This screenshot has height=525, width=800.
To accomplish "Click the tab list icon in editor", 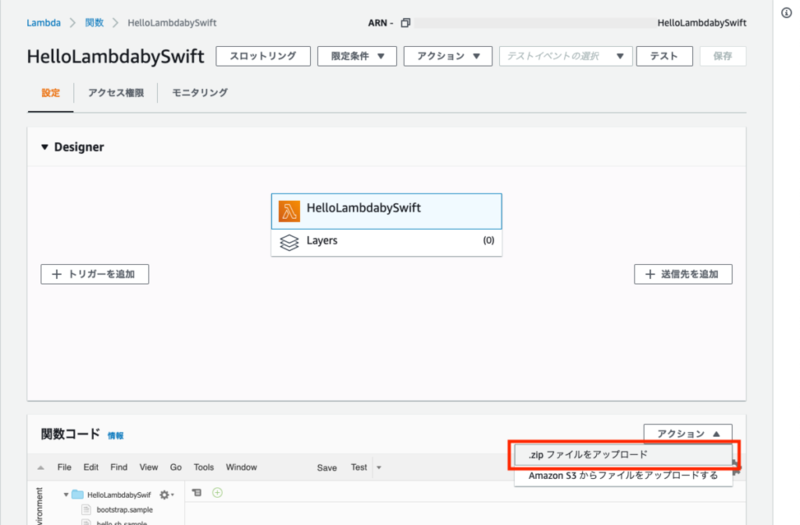I will tap(197, 492).
